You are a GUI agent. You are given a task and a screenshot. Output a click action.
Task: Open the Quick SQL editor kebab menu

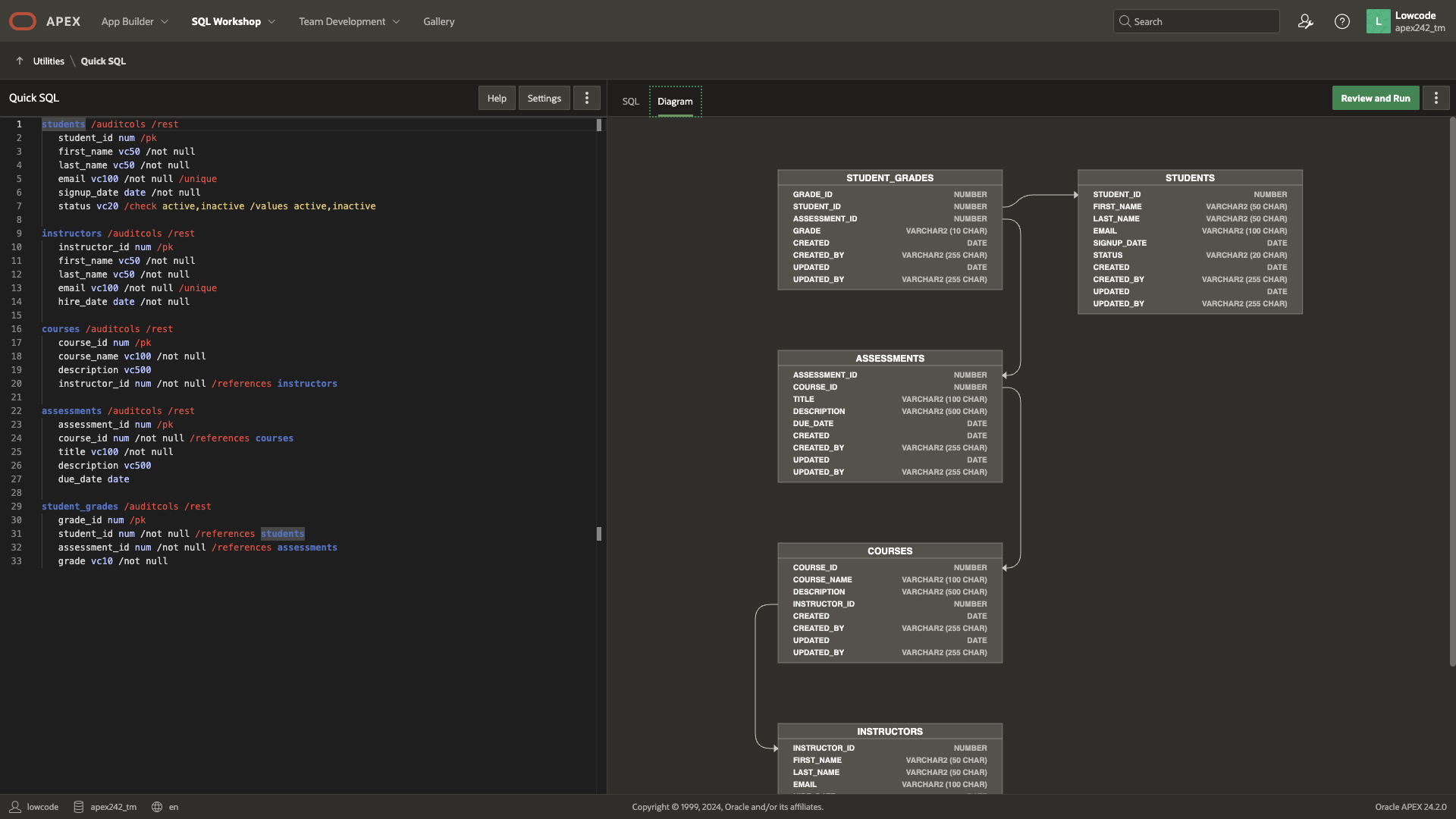click(586, 98)
